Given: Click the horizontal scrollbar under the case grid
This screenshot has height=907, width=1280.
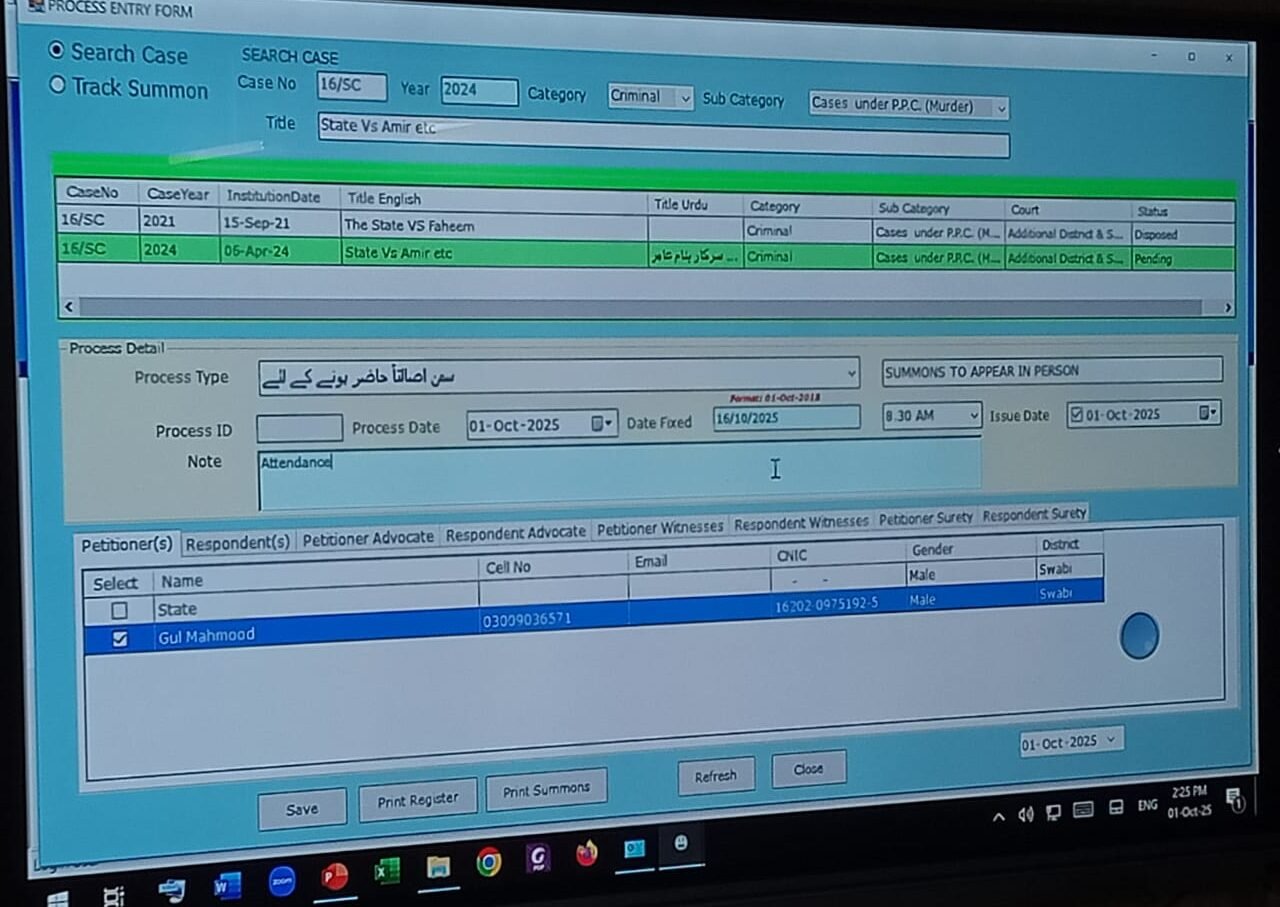Looking at the screenshot, I should click(x=640, y=307).
